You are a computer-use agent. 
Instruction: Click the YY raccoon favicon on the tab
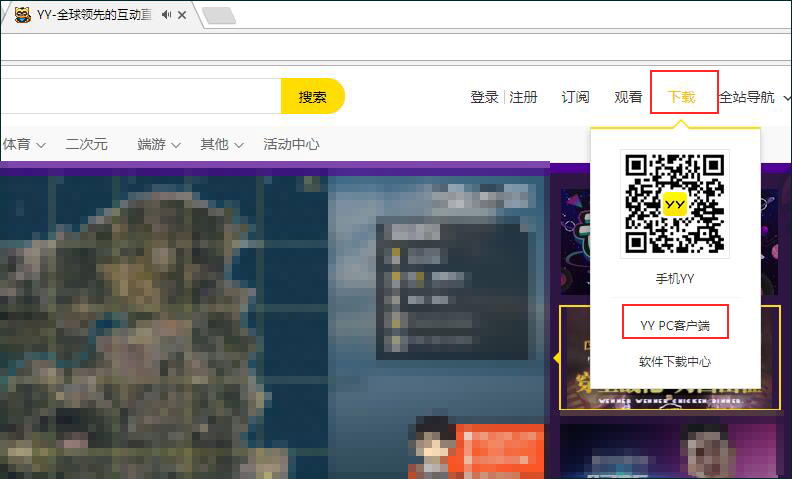[x=23, y=15]
